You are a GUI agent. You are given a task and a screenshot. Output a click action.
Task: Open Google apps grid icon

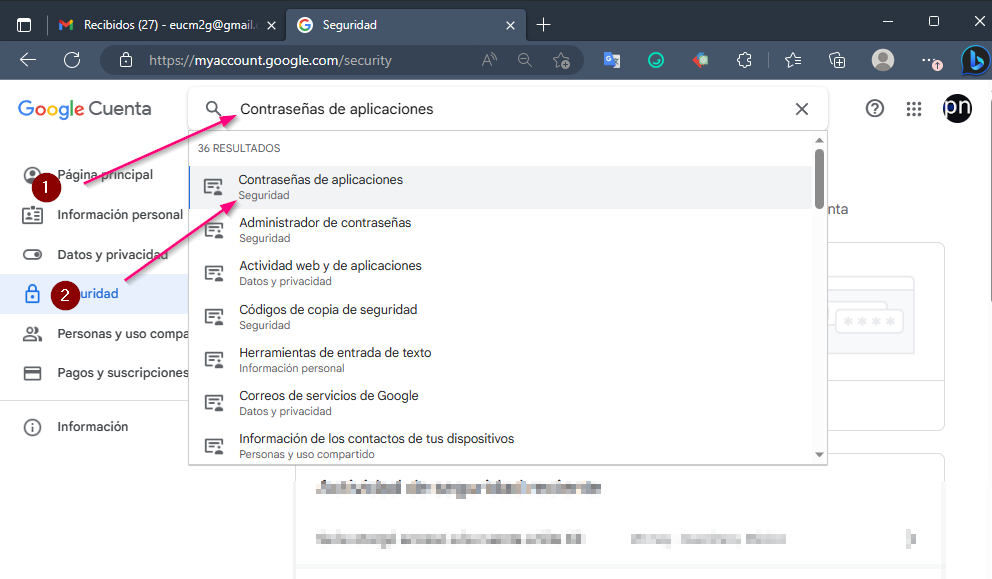pos(914,109)
